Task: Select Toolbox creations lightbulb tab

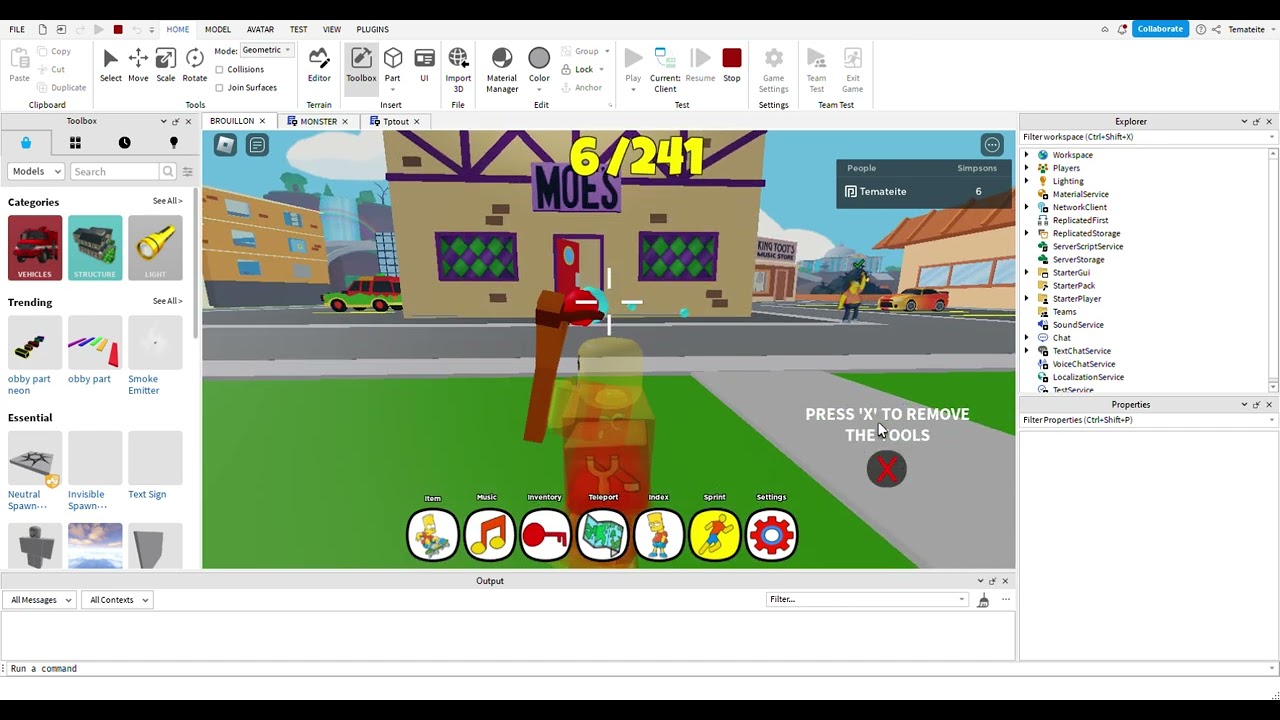Action: (x=173, y=143)
